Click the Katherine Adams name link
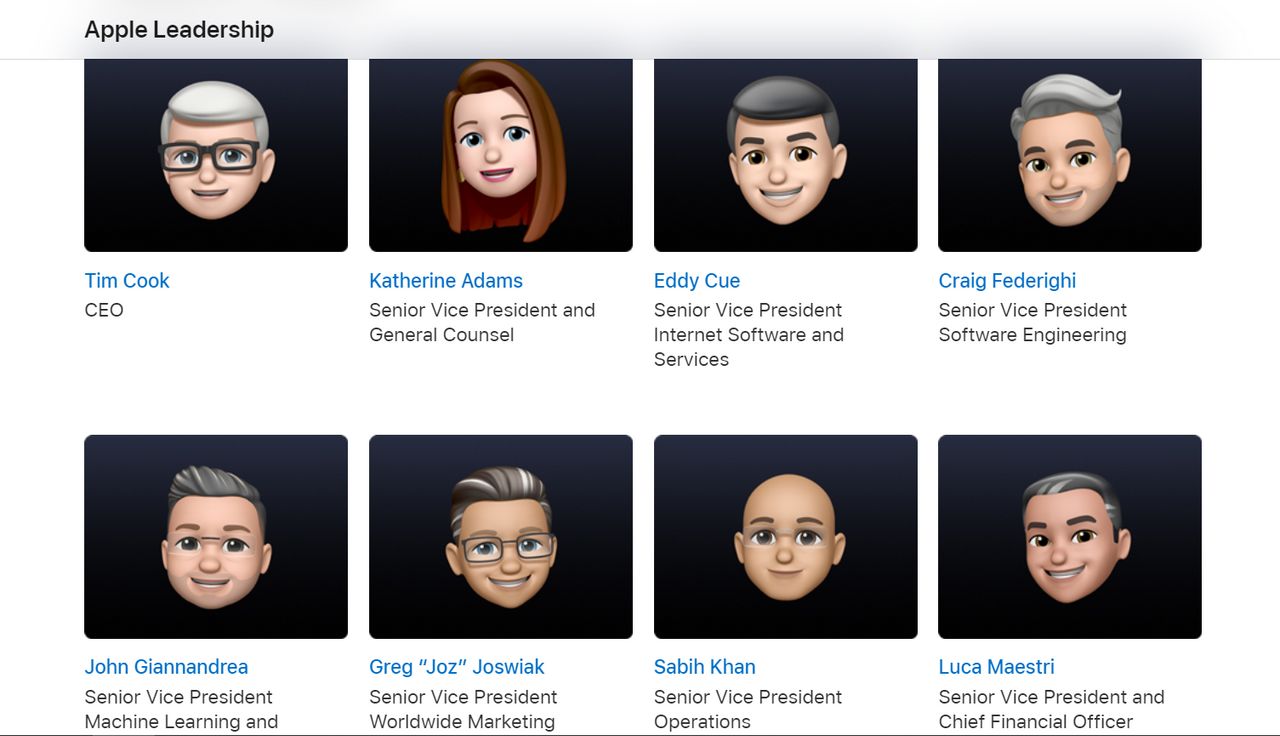 tap(446, 281)
